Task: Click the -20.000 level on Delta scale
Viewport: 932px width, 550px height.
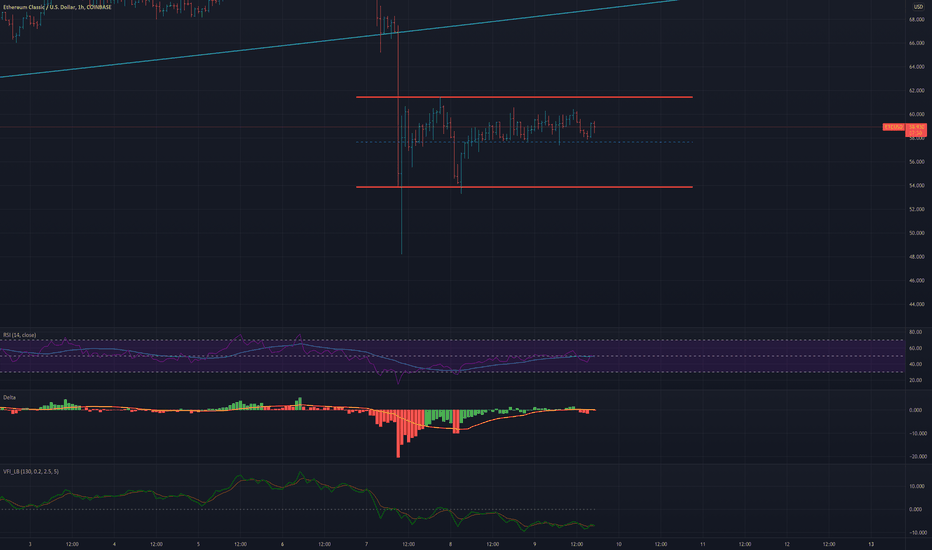Action: [918, 457]
